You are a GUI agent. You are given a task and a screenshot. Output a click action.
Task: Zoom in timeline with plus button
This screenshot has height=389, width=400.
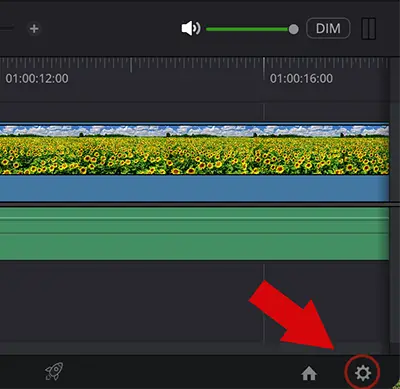[34, 29]
